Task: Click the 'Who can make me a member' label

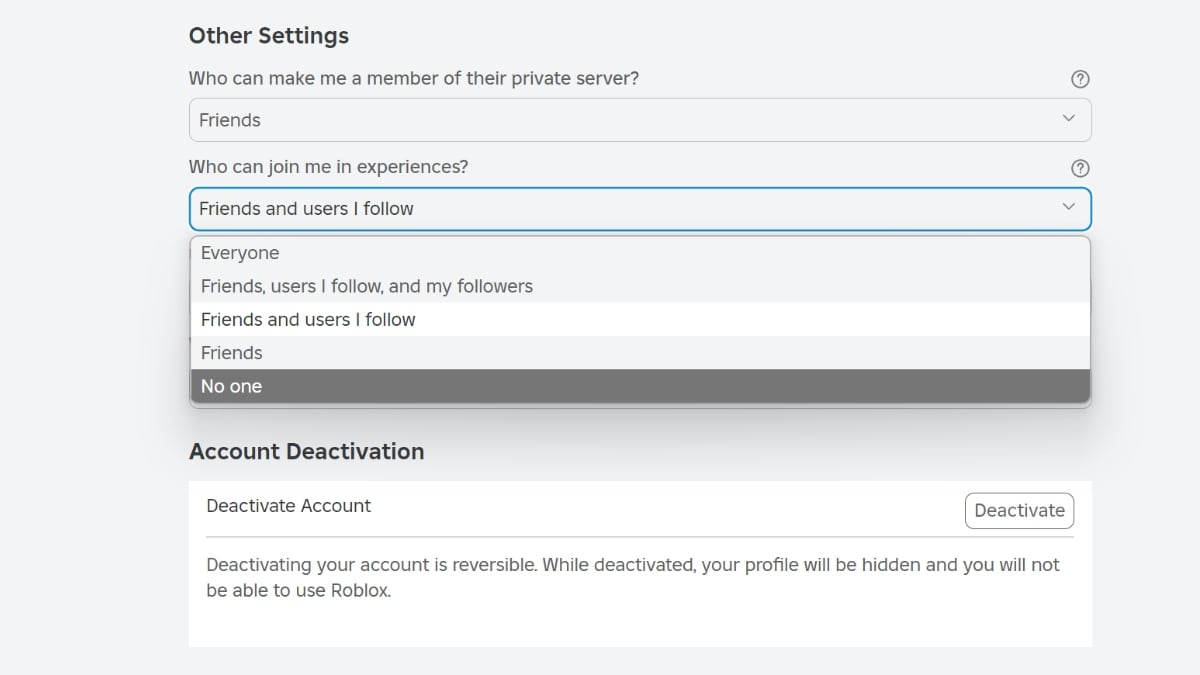Action: point(415,78)
